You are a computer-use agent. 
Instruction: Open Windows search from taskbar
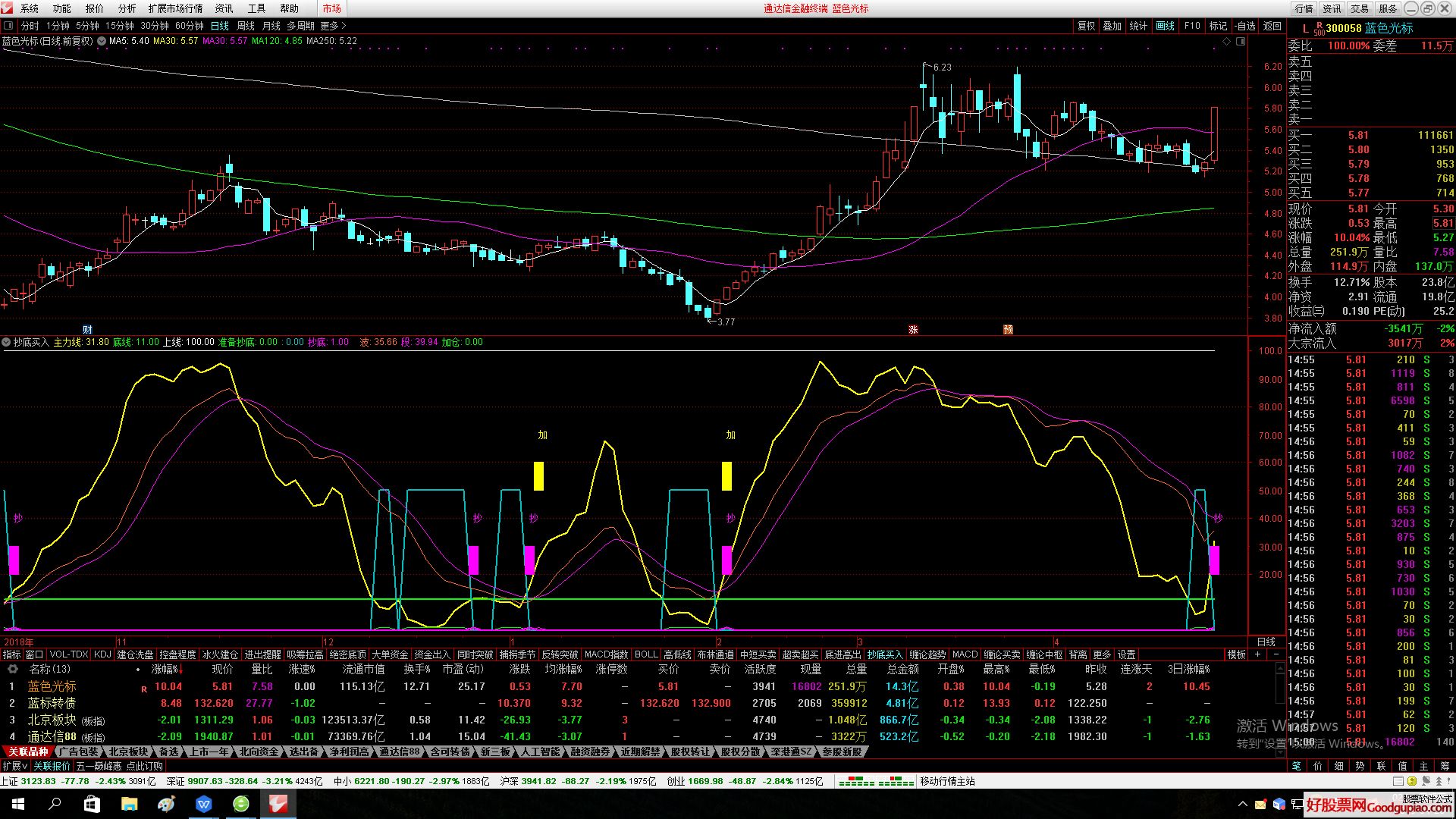(x=55, y=804)
